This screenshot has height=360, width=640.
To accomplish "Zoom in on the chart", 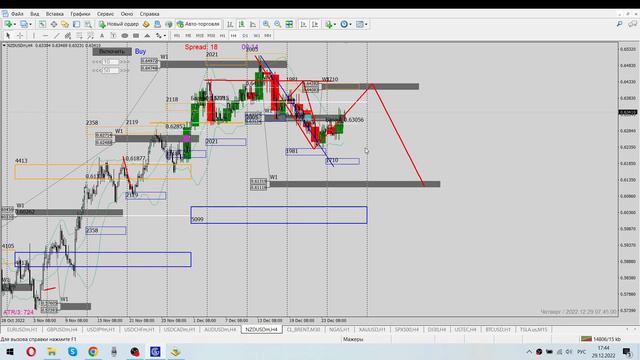I will pyautogui.click(x=266, y=24).
